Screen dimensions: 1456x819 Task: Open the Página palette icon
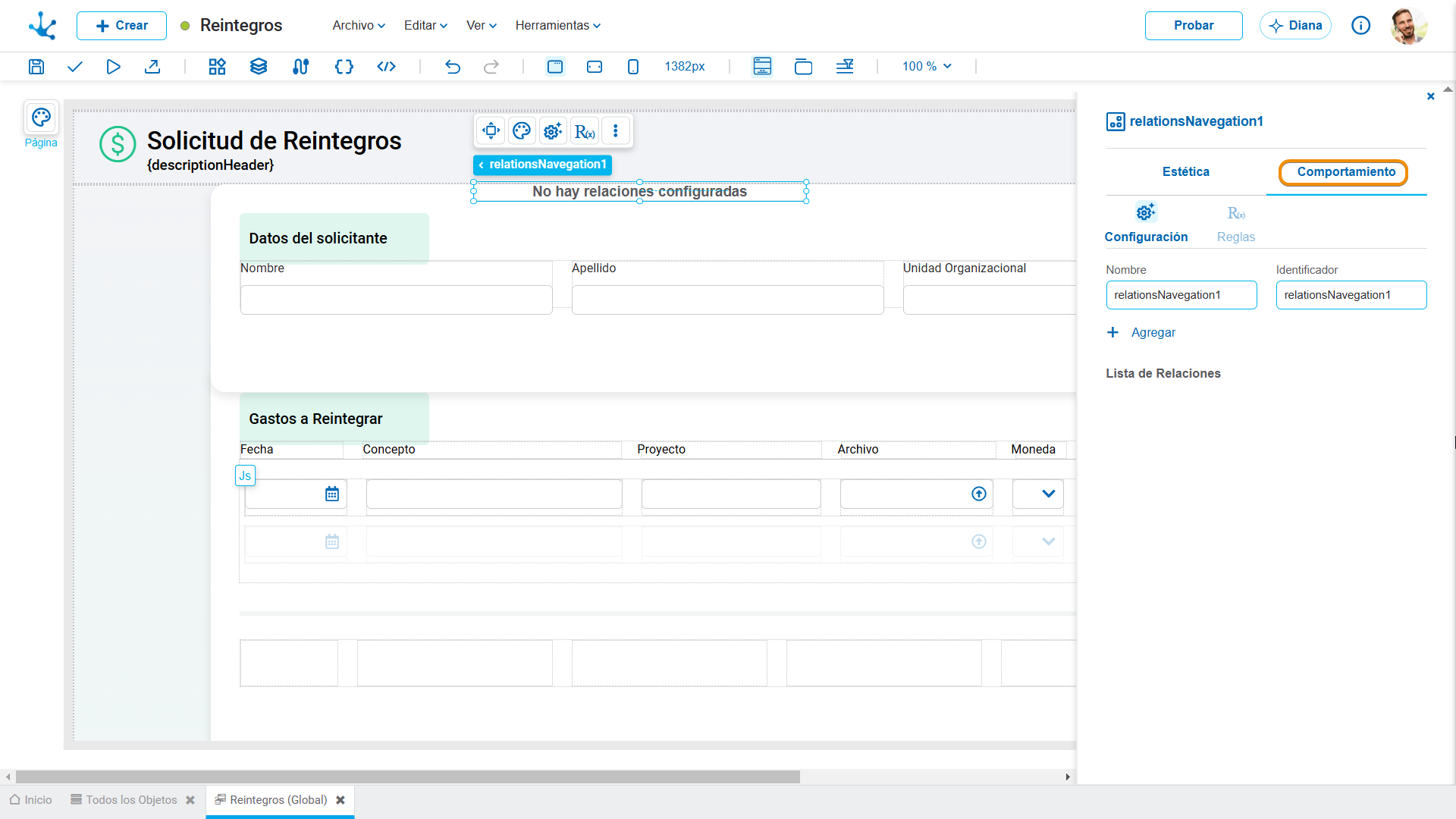pos(41,118)
